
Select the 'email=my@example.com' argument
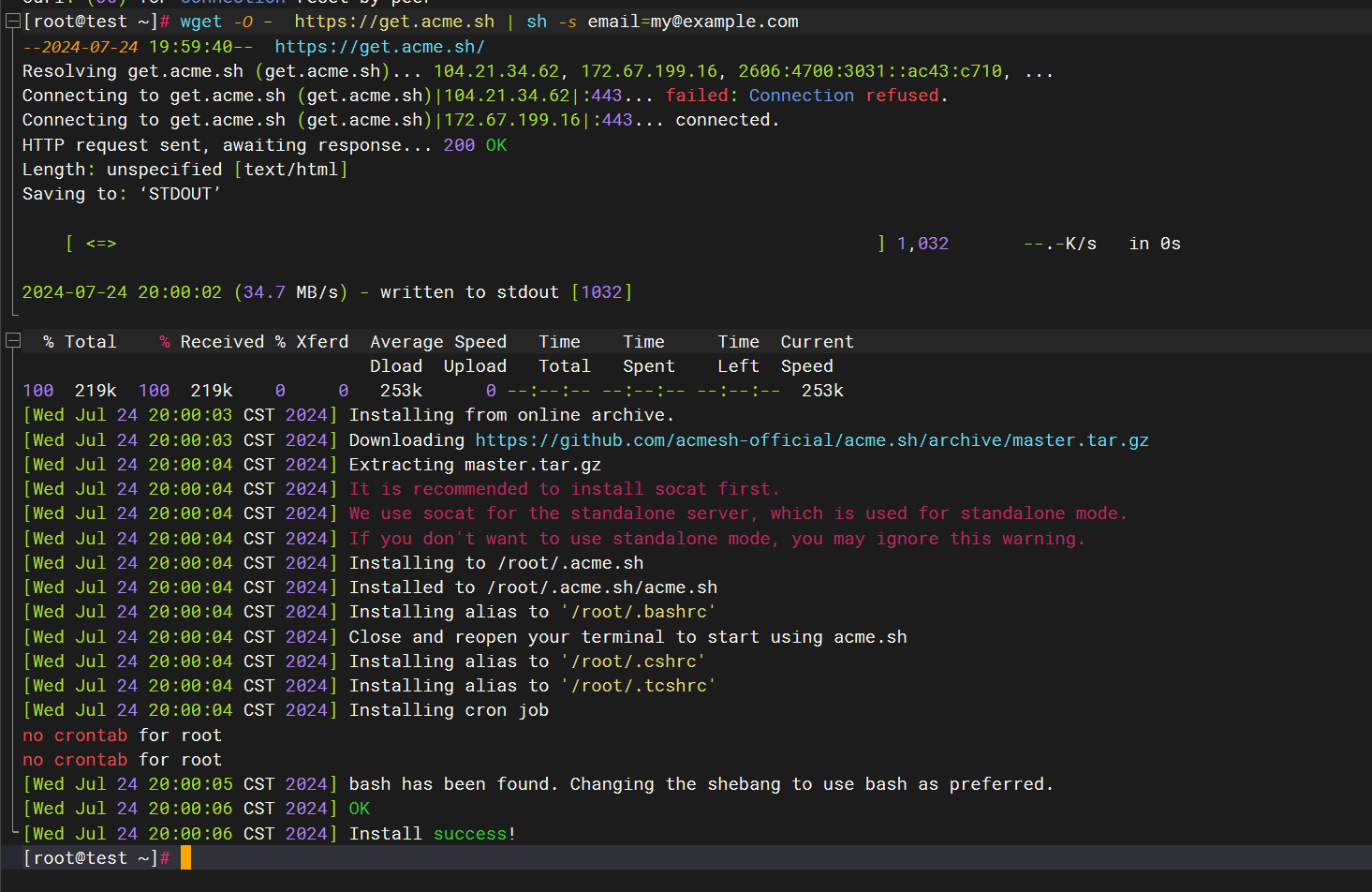click(x=693, y=22)
